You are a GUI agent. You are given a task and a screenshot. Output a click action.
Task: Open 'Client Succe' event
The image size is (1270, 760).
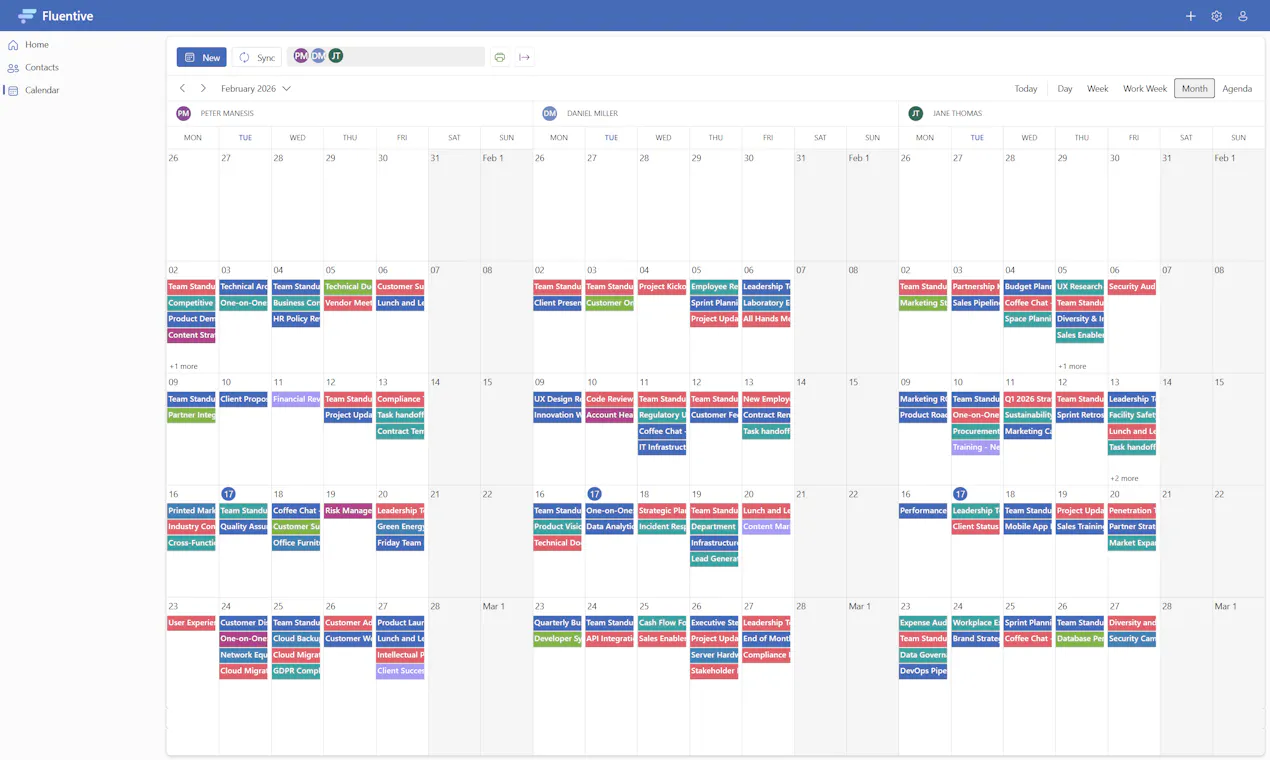[x=400, y=671]
